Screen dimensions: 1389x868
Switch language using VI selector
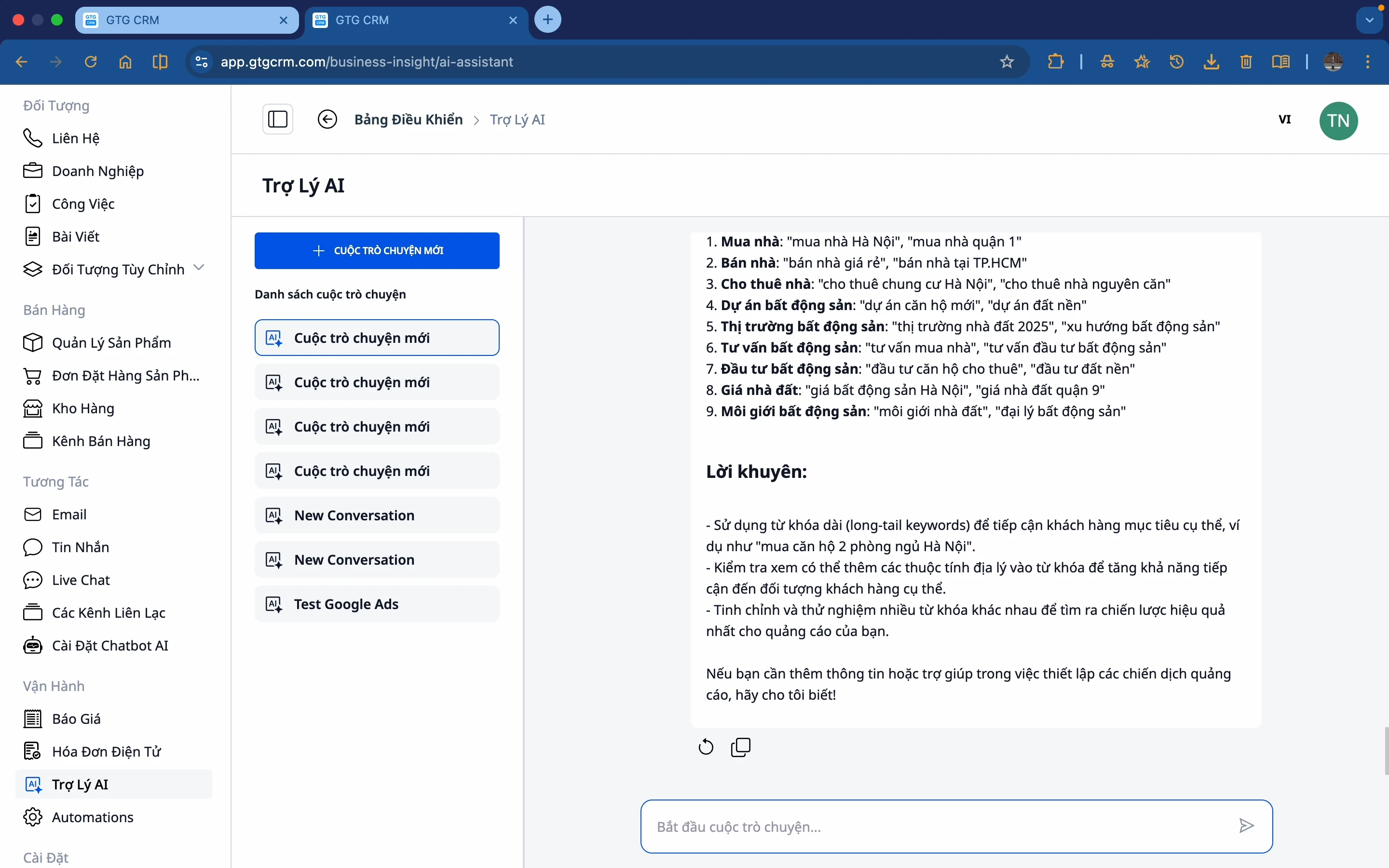pos(1284,120)
